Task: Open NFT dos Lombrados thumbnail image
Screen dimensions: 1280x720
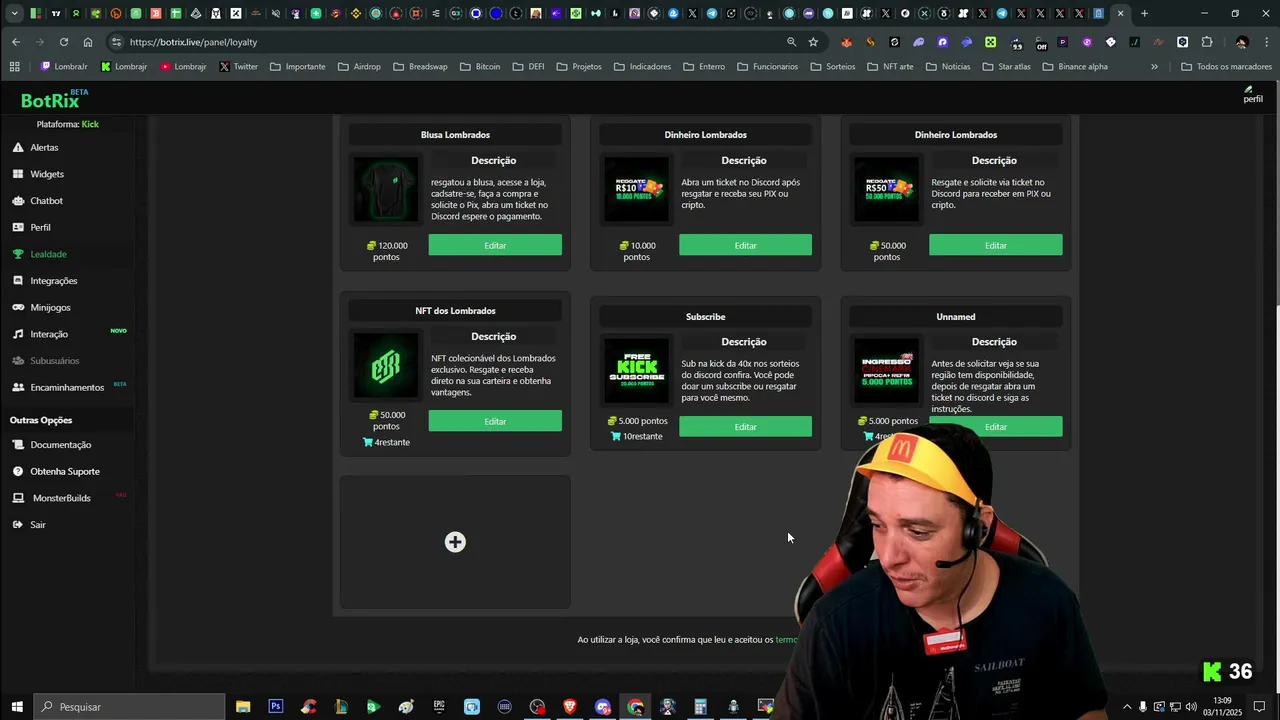Action: [386, 366]
